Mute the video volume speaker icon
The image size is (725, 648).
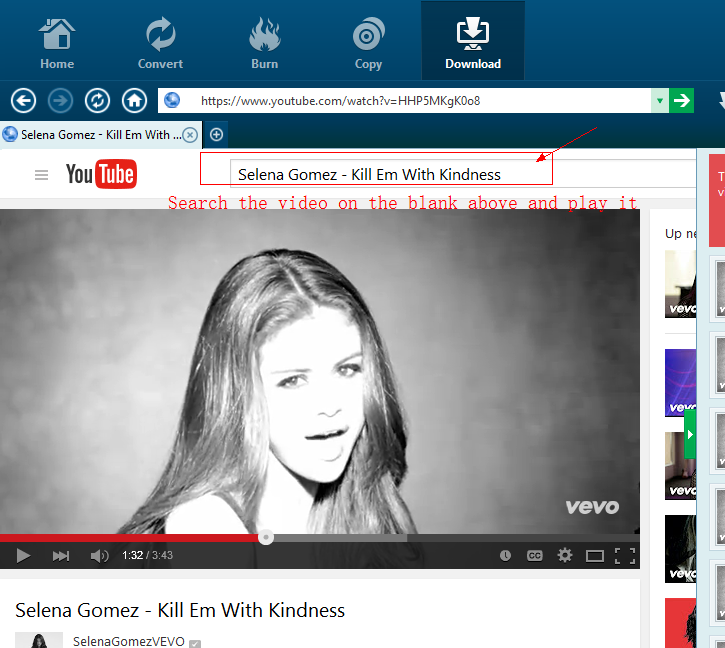[x=99, y=555]
